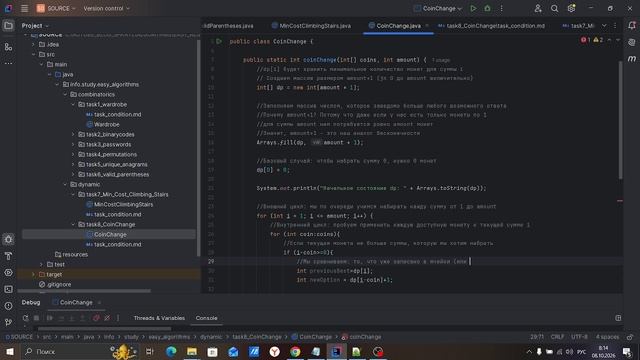
Task: Change debug panel layout settings
Action: point(618,318)
